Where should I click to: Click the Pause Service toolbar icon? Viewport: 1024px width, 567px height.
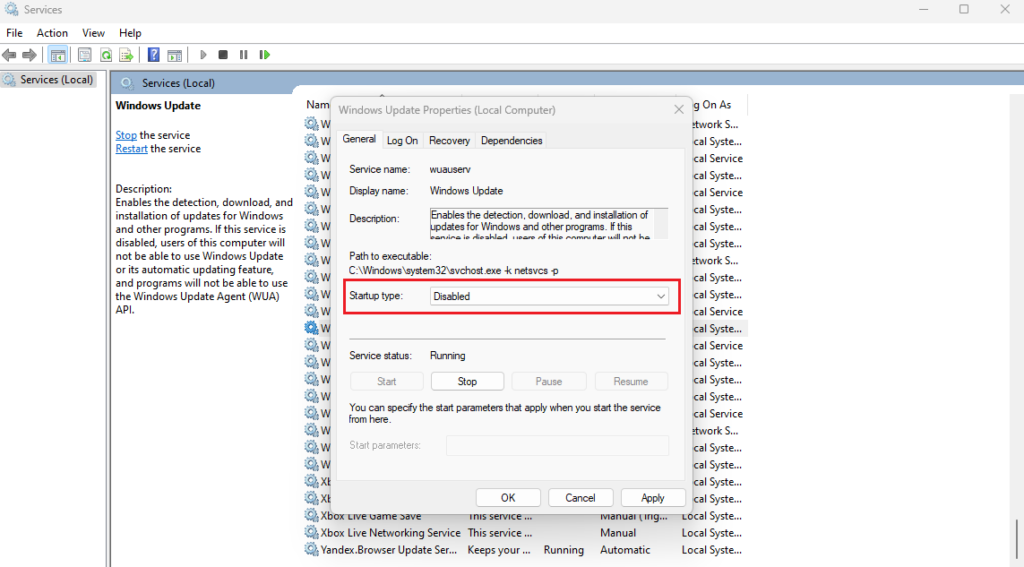[243, 55]
